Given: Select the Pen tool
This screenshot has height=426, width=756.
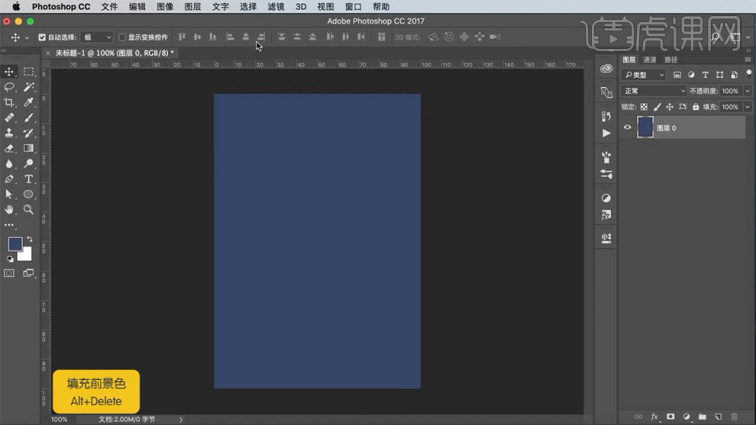Looking at the screenshot, I should point(9,179).
